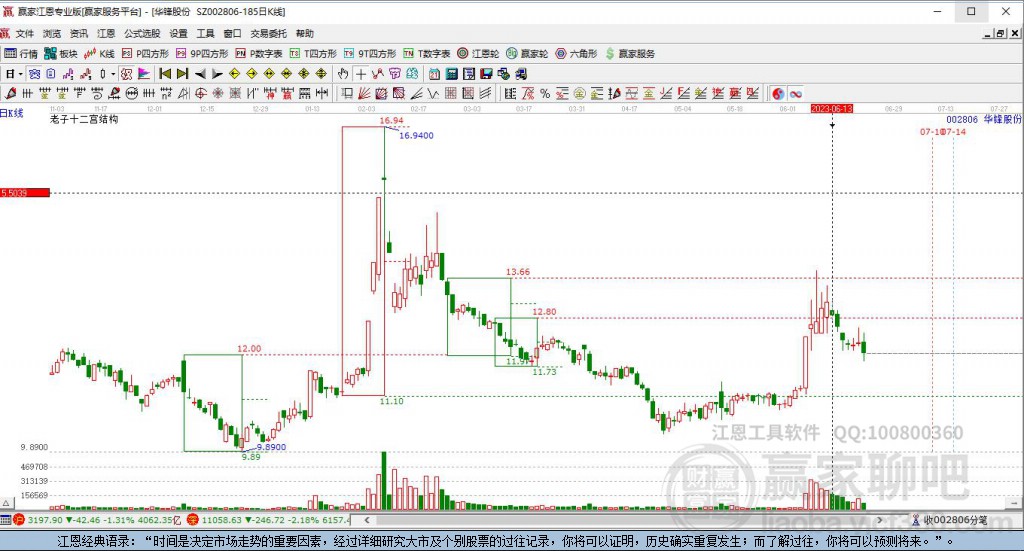Click the red 5.5039 price marker
Screen dimensions: 1024x551
point(25,193)
